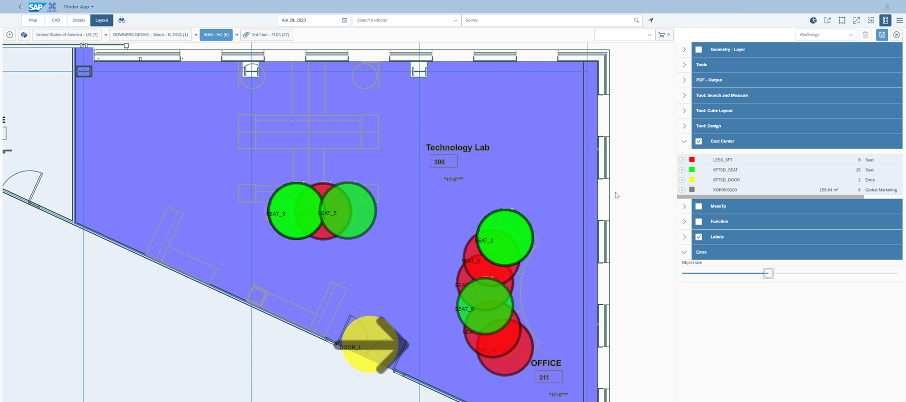This screenshot has height=402, width=906.
Task: Click the Object size slider handle
Action: [768, 273]
